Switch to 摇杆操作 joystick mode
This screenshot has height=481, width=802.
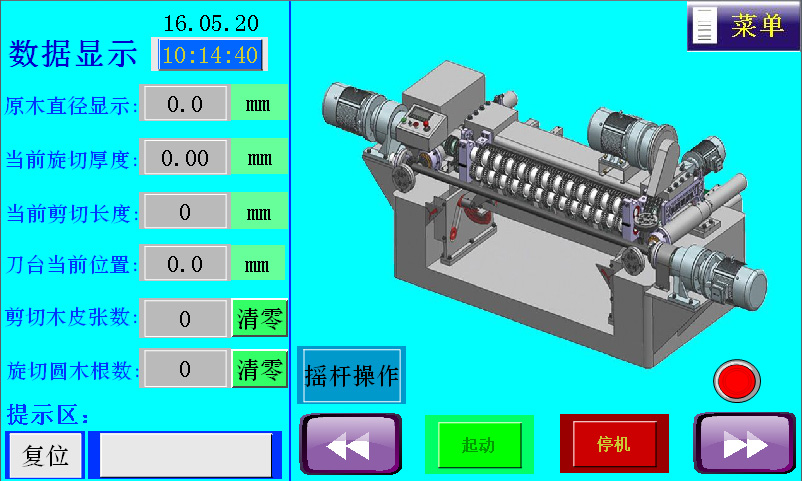tap(351, 375)
